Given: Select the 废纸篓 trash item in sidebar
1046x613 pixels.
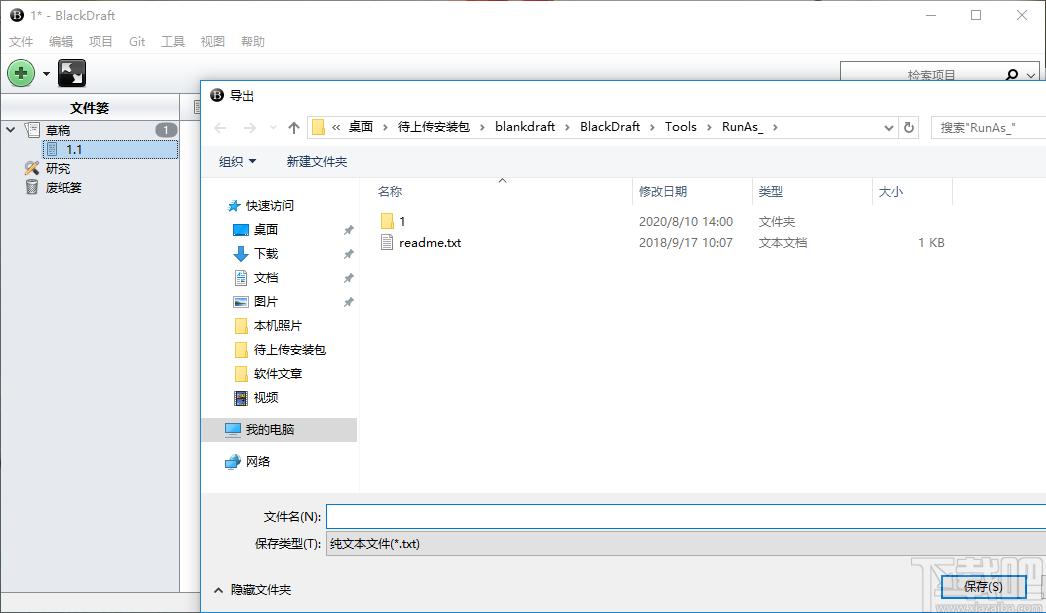Looking at the screenshot, I should click(x=63, y=187).
